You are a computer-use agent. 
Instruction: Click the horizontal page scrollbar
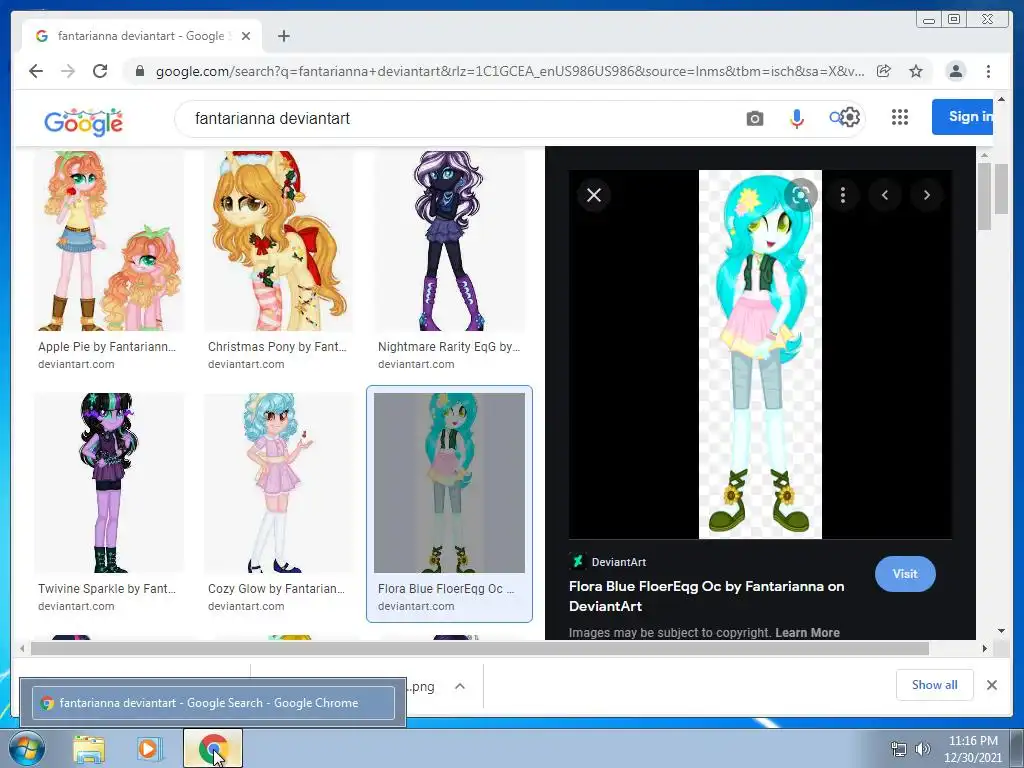tap(479, 648)
